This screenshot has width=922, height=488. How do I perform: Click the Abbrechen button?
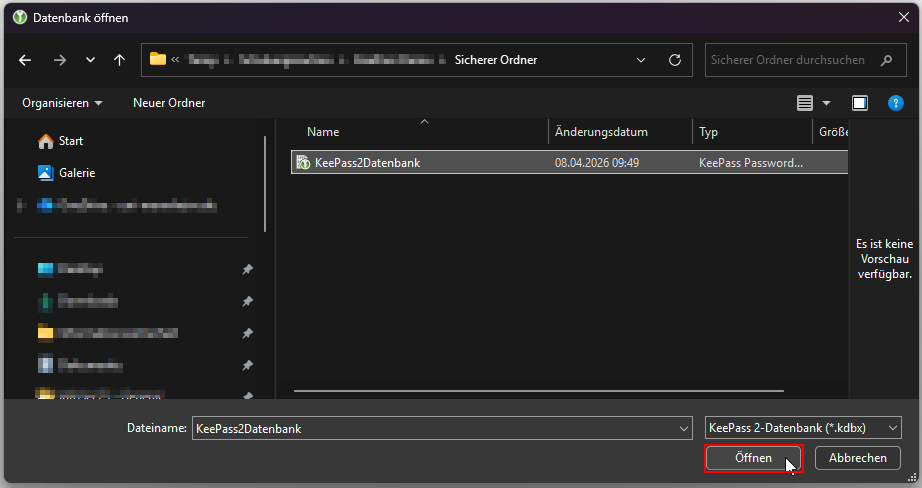(x=858, y=458)
